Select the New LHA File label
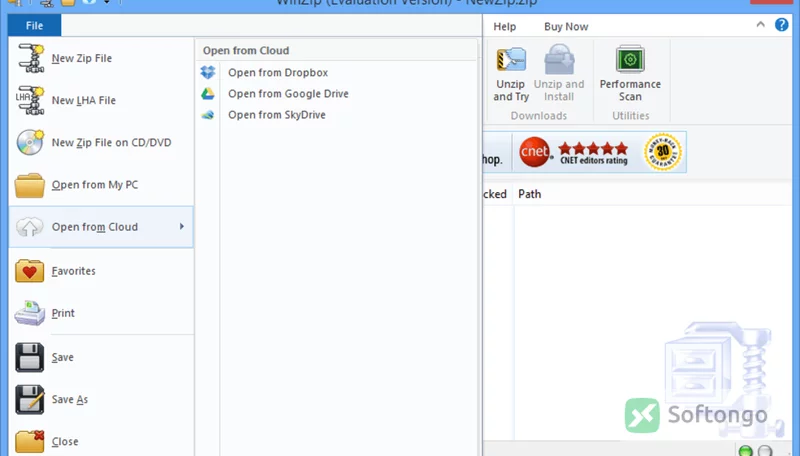Screen dimensions: 800x456 tap(84, 100)
